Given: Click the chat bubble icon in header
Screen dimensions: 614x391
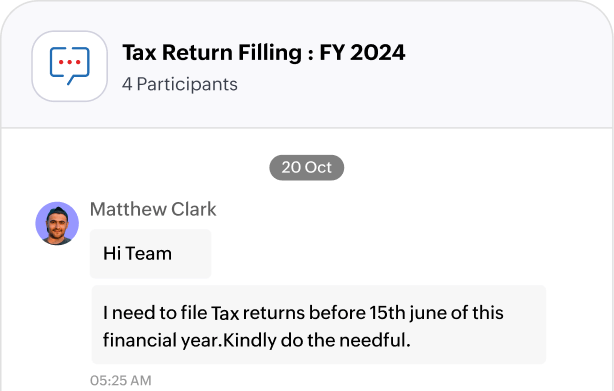Looking at the screenshot, I should (x=70, y=66).
